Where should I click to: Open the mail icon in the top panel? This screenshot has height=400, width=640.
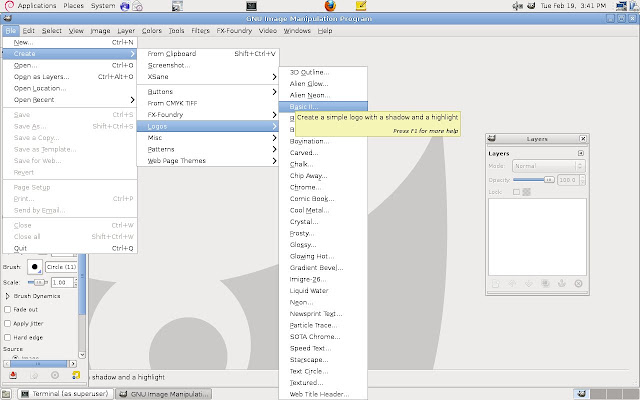(x=138, y=6)
